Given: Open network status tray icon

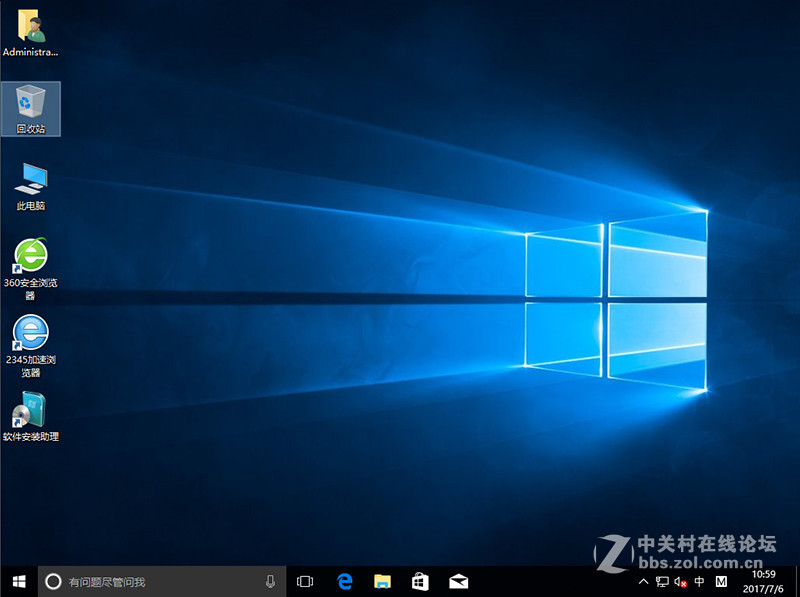Looking at the screenshot, I should coord(662,581).
